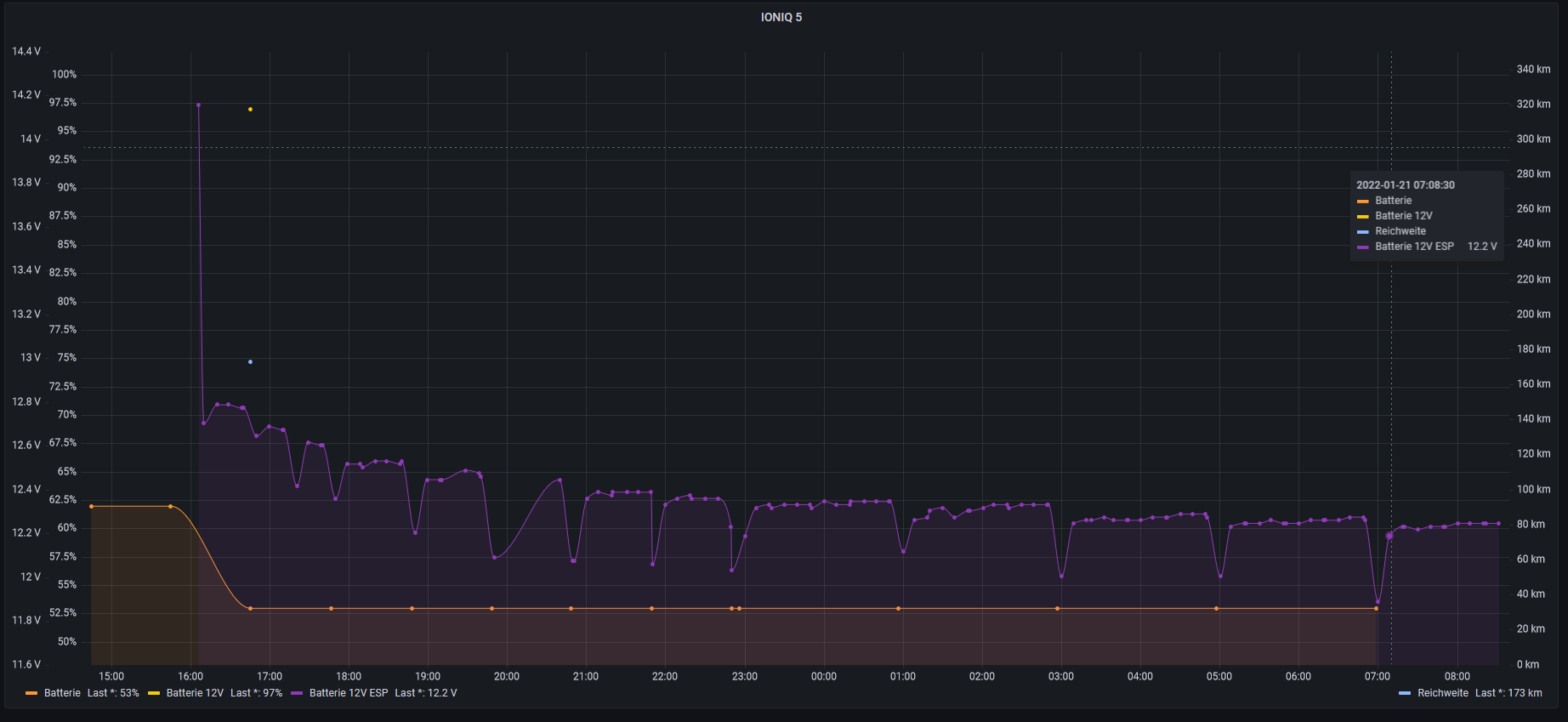Click the 50% axis label
This screenshot has width=1568, height=722.
pos(67,641)
